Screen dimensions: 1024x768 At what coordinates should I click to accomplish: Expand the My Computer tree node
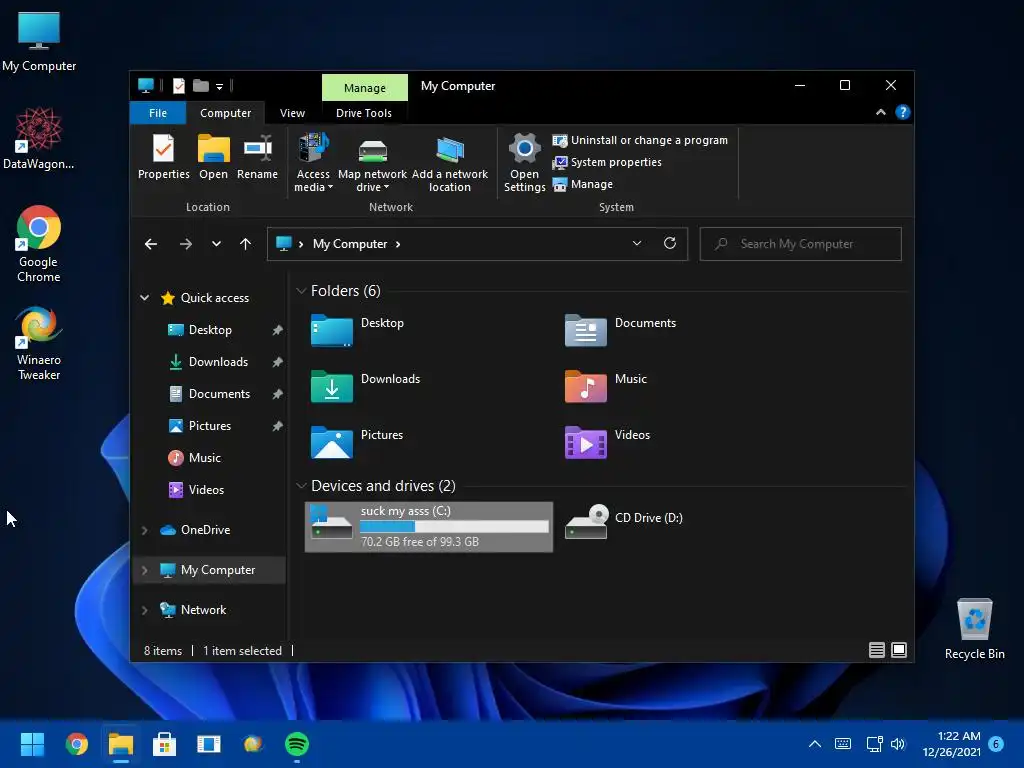pos(144,570)
